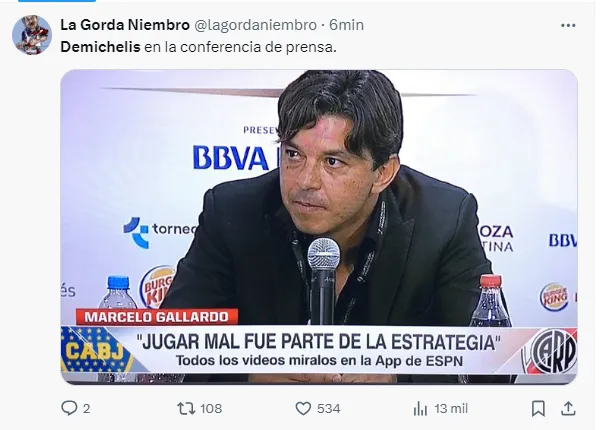Open the three-dot more options menu
Image resolution: width=602 pixels, height=430 pixels.
(x=568, y=25)
